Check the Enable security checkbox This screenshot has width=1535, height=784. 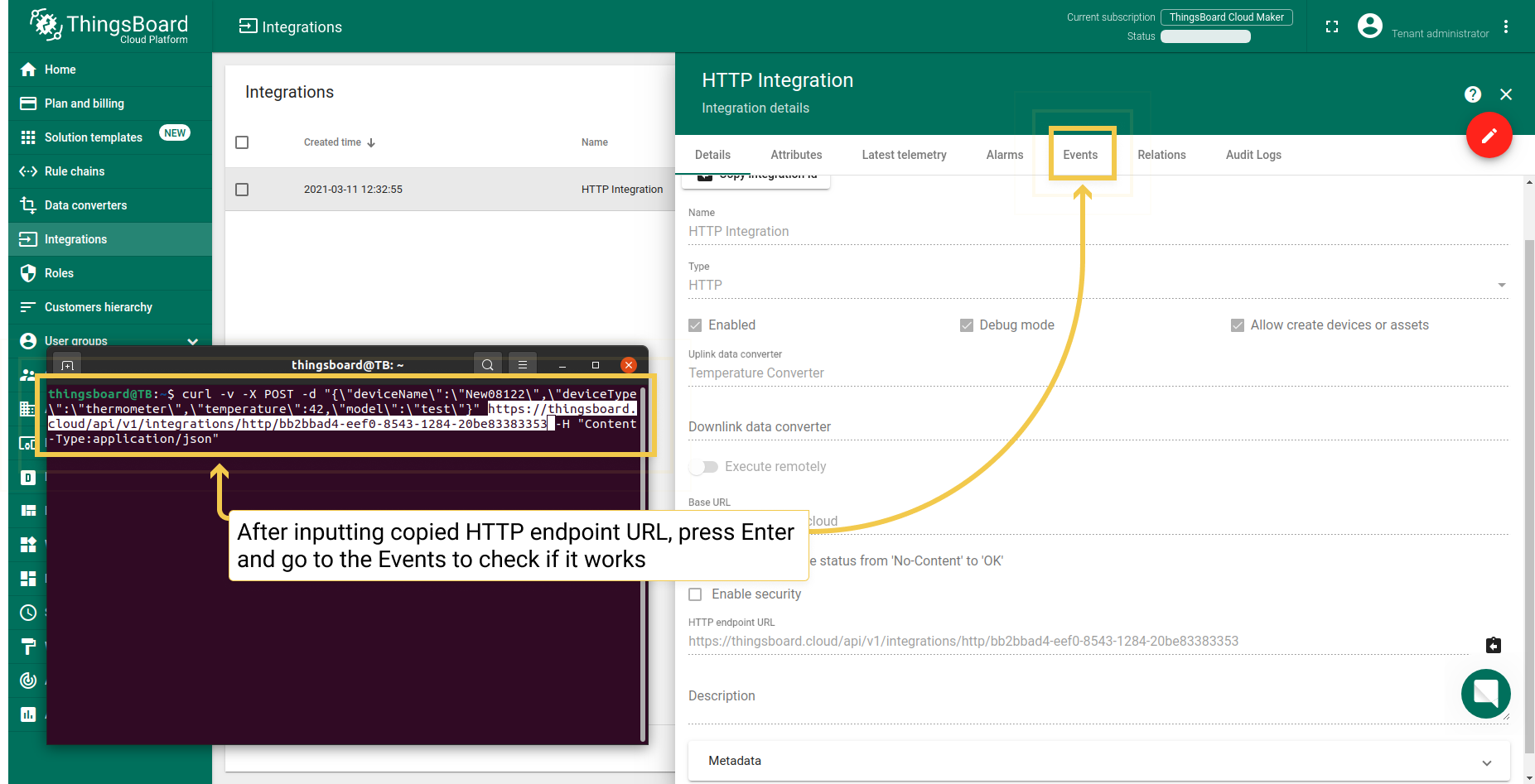pos(695,594)
